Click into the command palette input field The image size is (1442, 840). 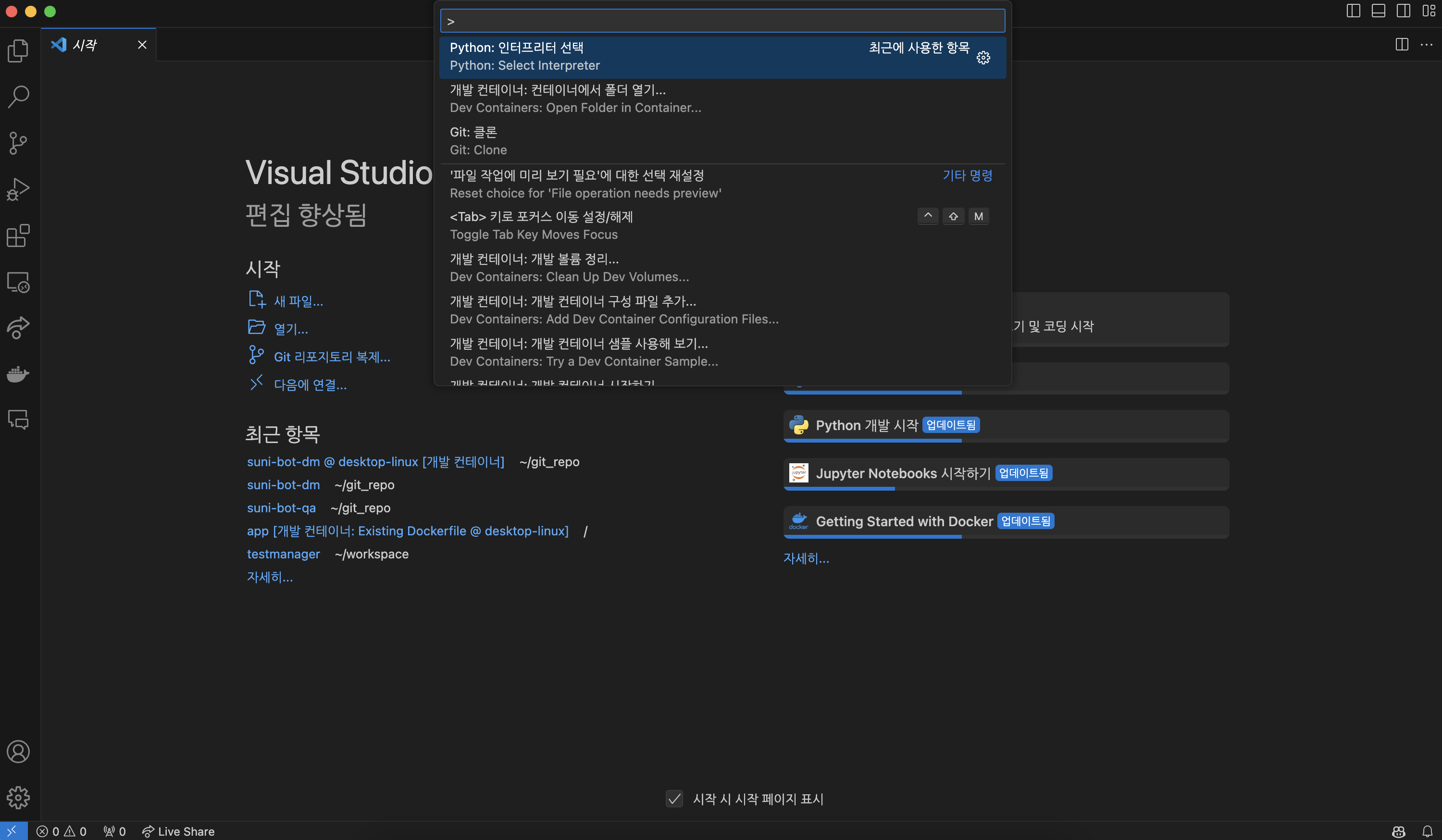tap(722, 21)
